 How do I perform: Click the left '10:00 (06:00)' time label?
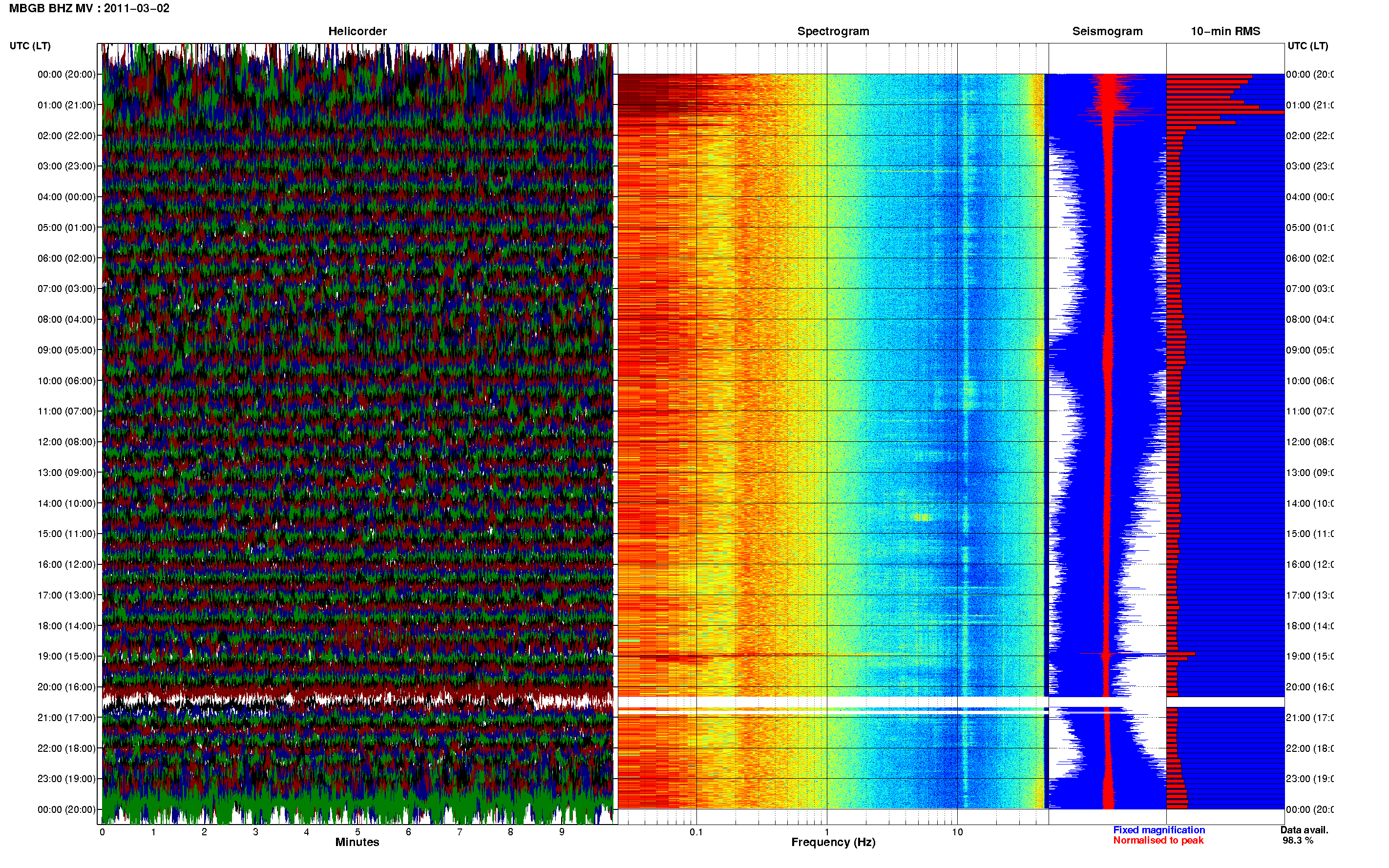click(x=66, y=381)
